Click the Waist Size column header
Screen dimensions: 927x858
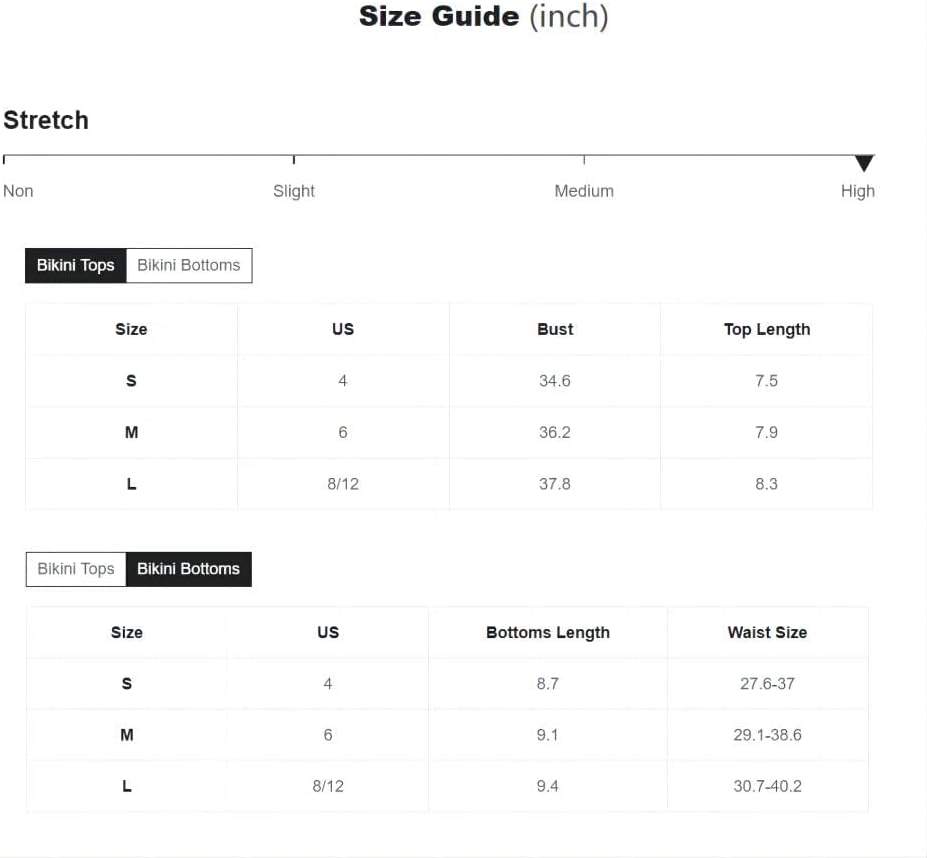[x=767, y=633]
